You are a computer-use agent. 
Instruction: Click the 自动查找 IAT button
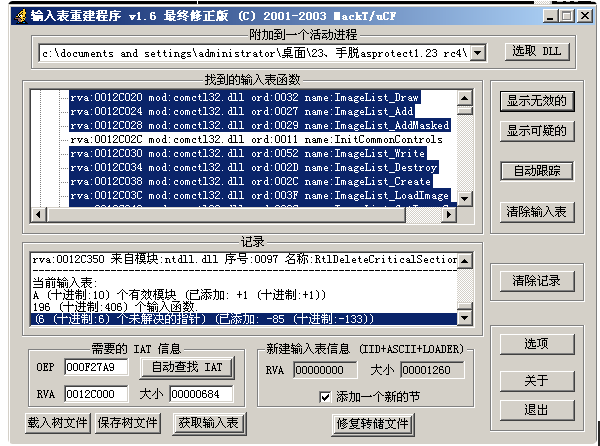click(x=187, y=368)
